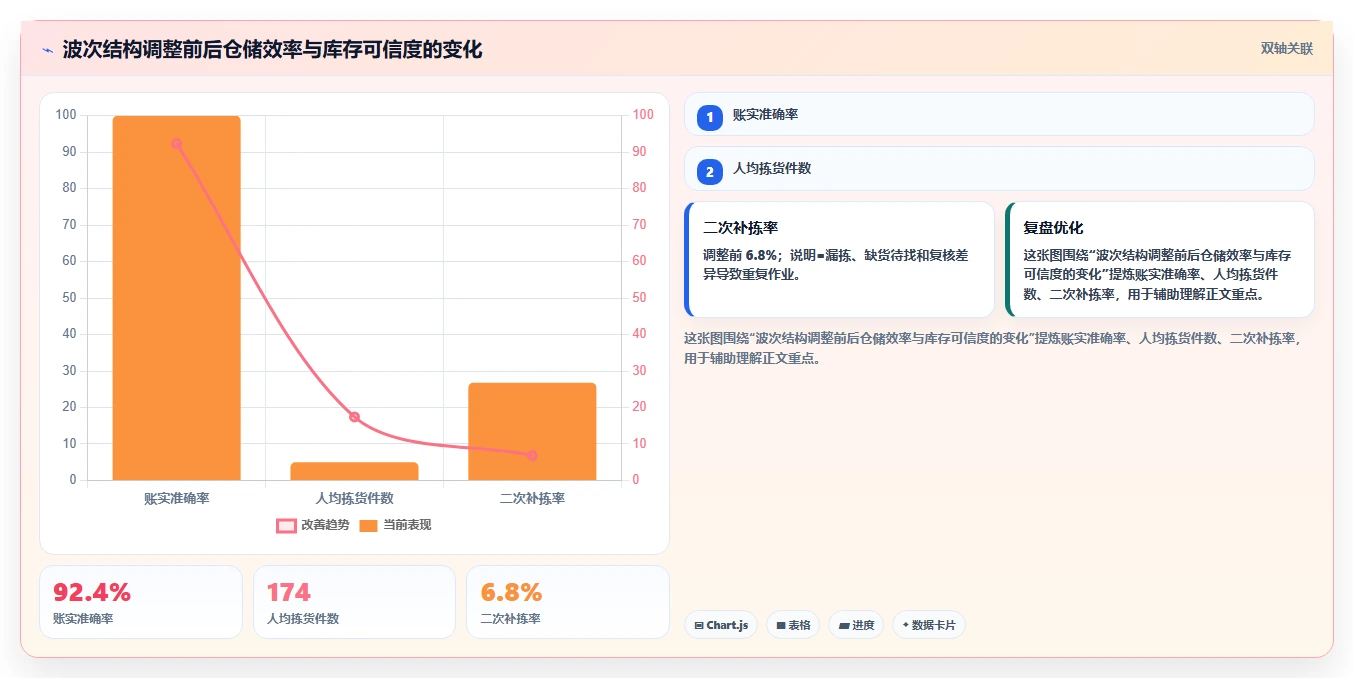Image resolution: width=1354 pixels, height=678 pixels.
Task: Click the 当前表现 legend label
Action: click(407, 525)
